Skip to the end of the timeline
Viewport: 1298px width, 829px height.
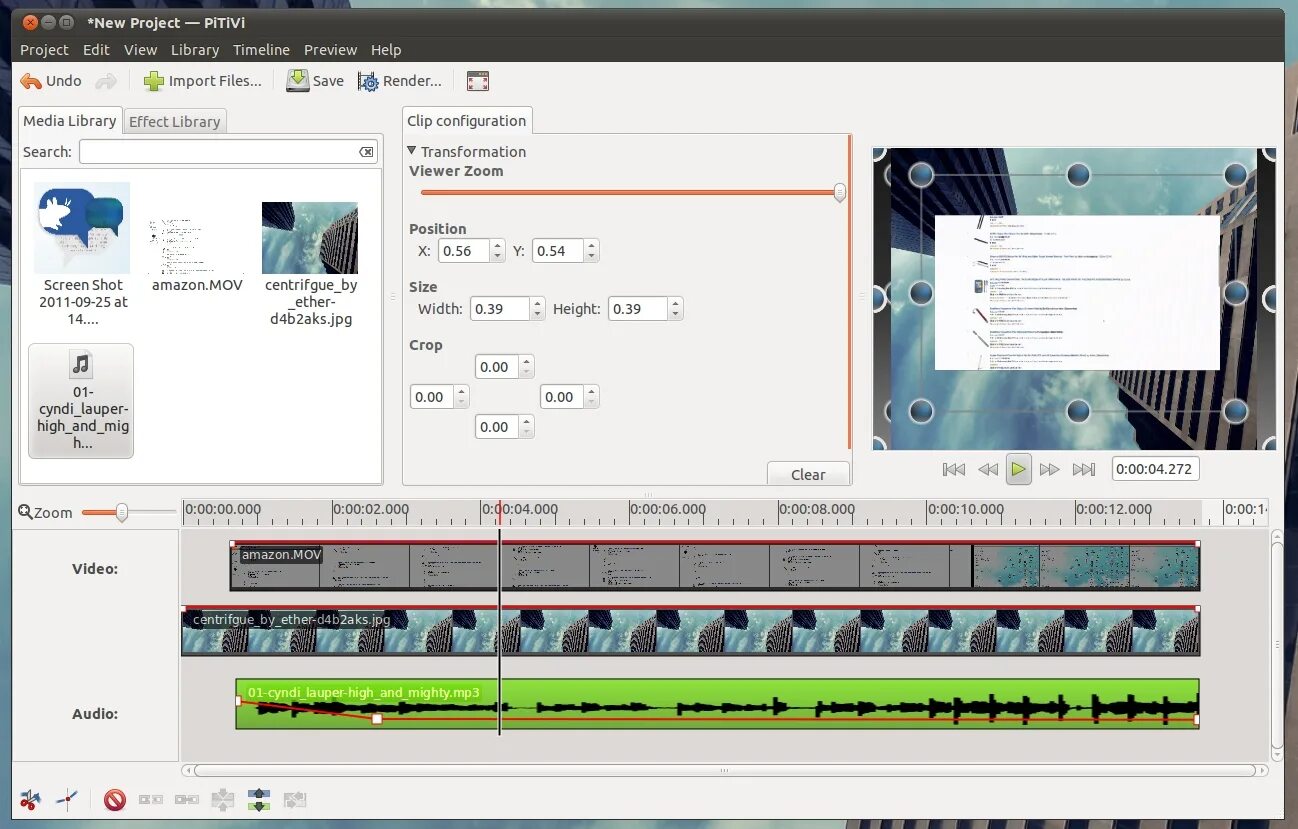pyautogui.click(x=1084, y=468)
